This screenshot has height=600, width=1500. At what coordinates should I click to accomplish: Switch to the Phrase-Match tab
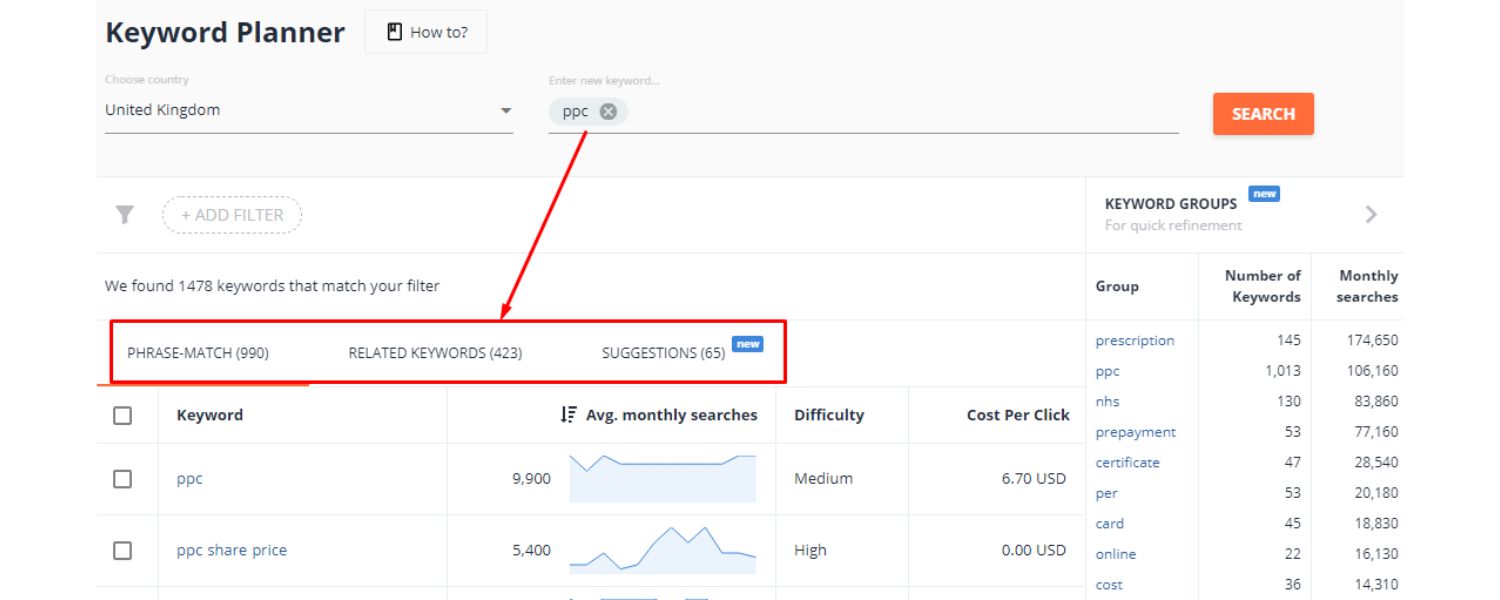coord(198,353)
